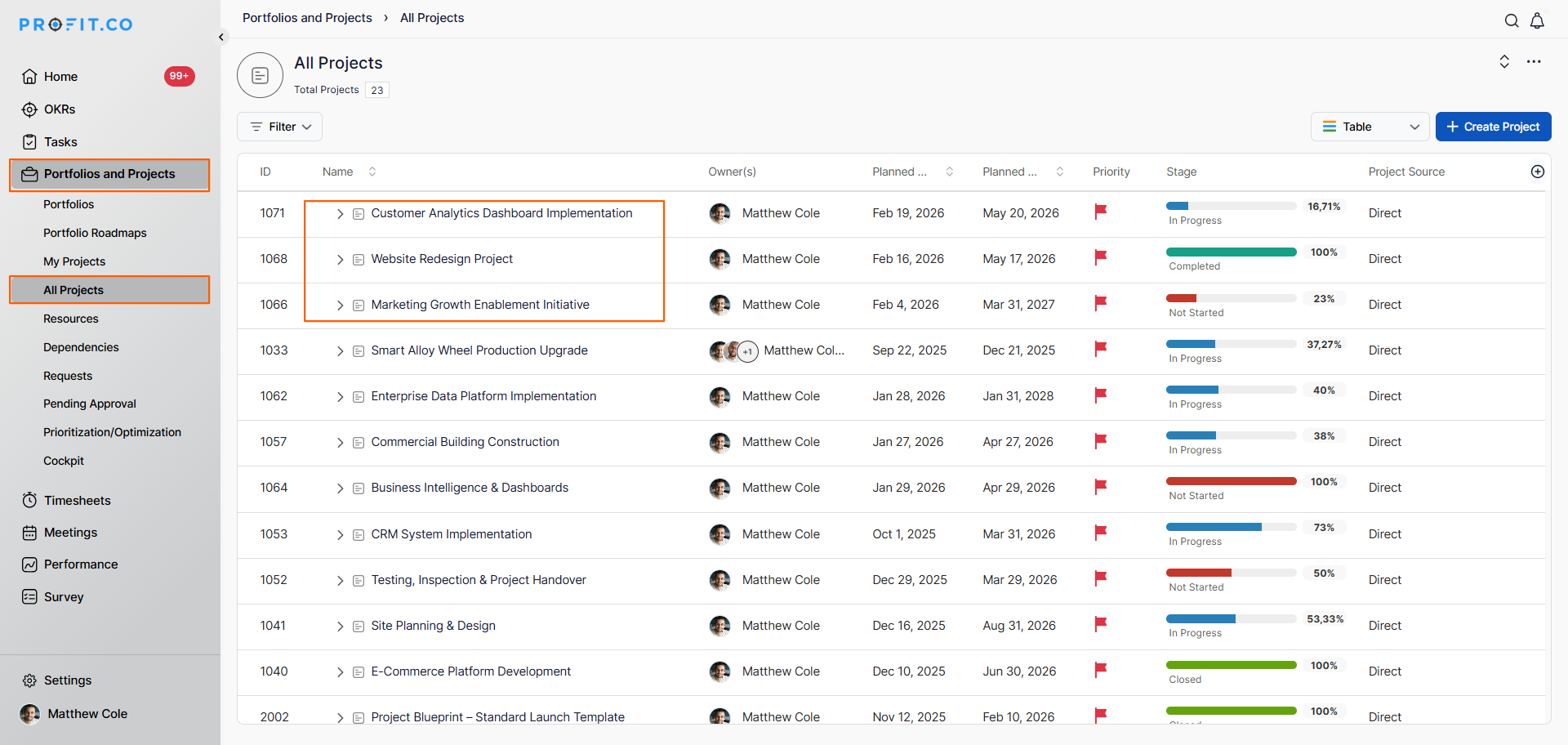Toggle sort on first Planned date column
1568x745 pixels.
pos(949,172)
